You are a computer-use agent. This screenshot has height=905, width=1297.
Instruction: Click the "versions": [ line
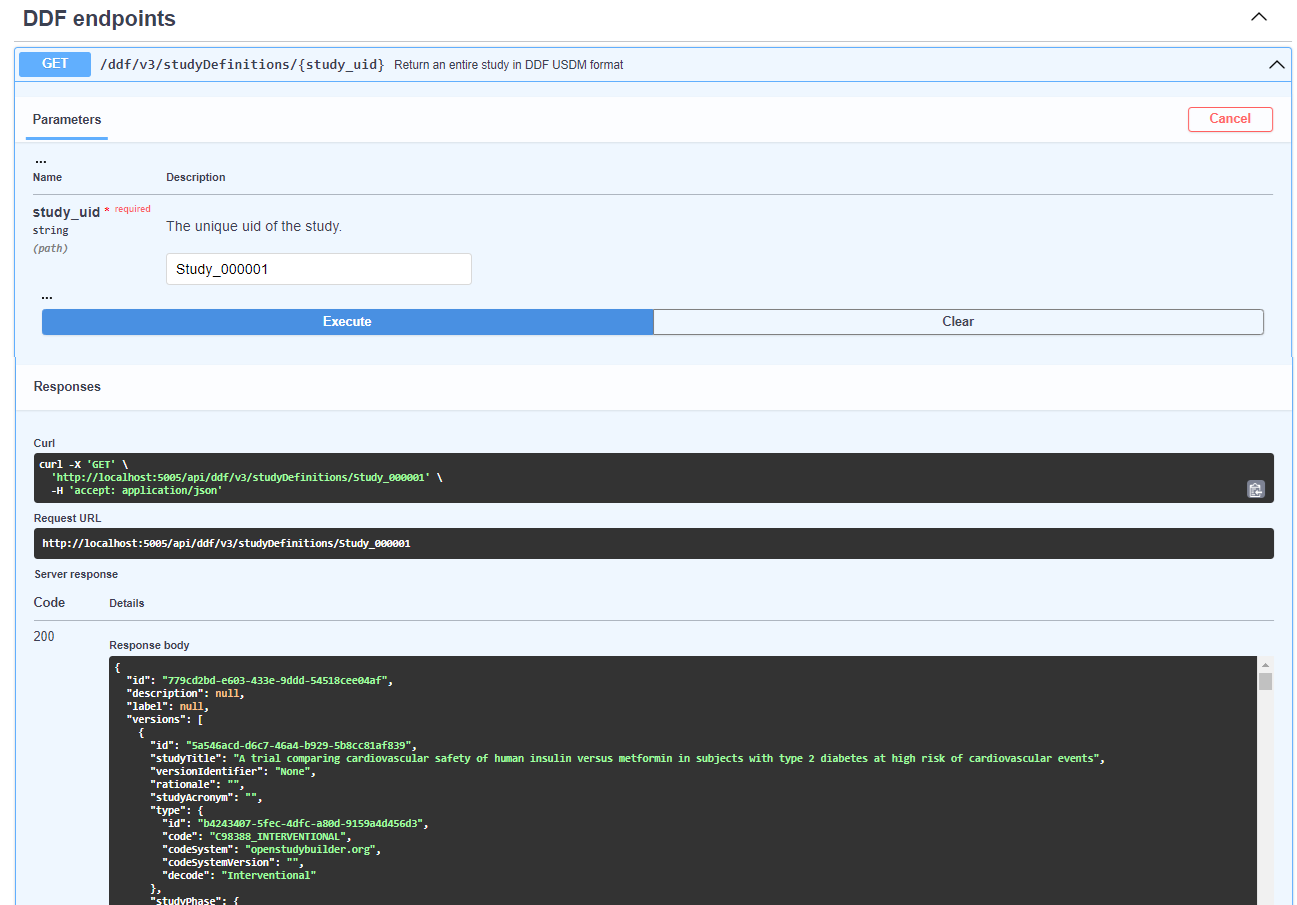coord(166,720)
